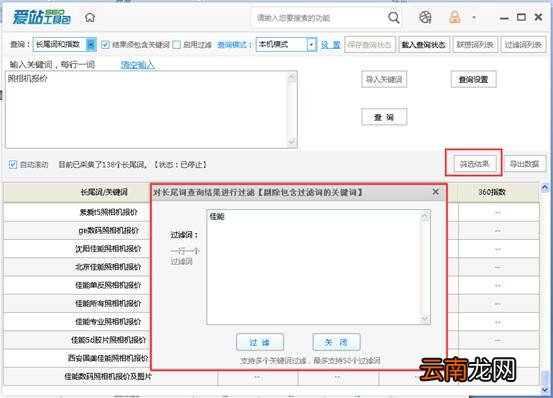Viewport: 553px width, 398px height.
Task: Select row 佳能数码照相机报价及图片
Action: pyautogui.click(x=108, y=377)
